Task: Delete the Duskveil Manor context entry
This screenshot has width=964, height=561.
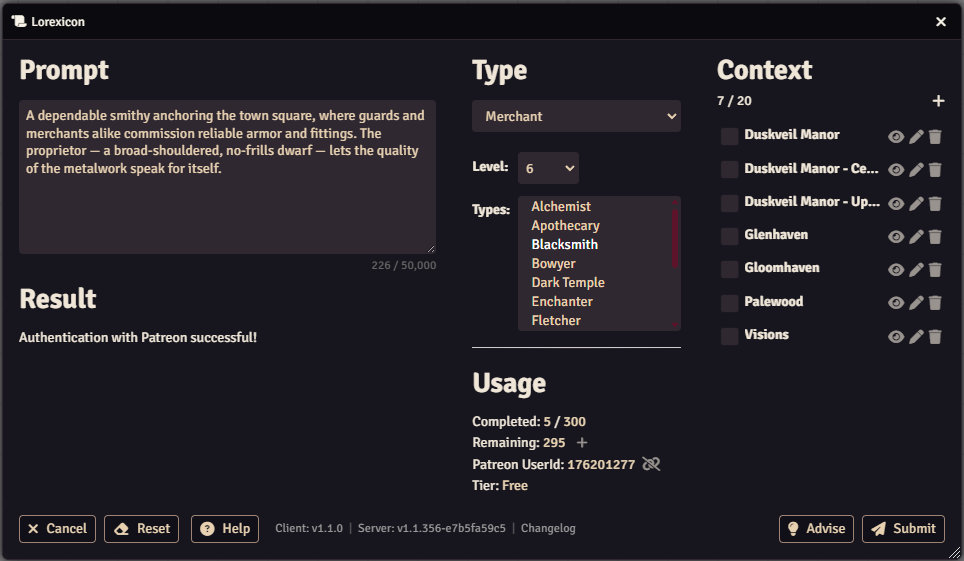Action: click(x=935, y=137)
